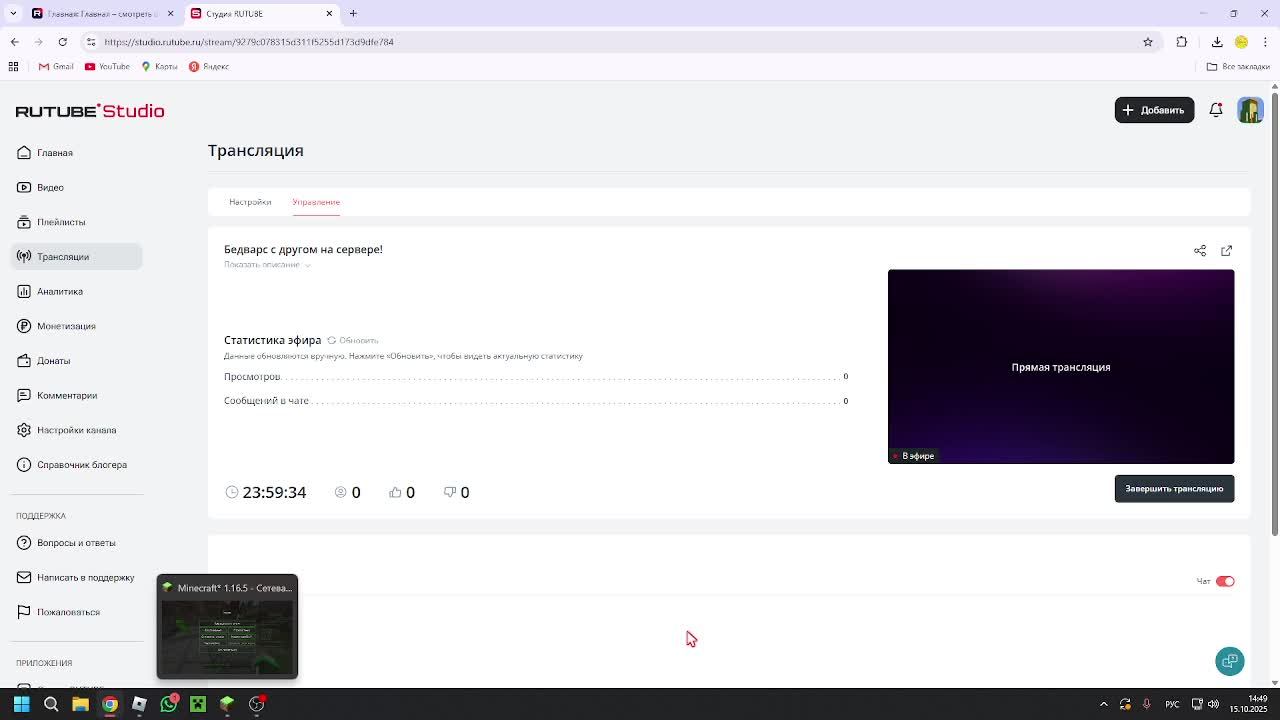View site information next to the URL
Image resolution: width=1280 pixels, height=720 pixels.
(x=91, y=42)
